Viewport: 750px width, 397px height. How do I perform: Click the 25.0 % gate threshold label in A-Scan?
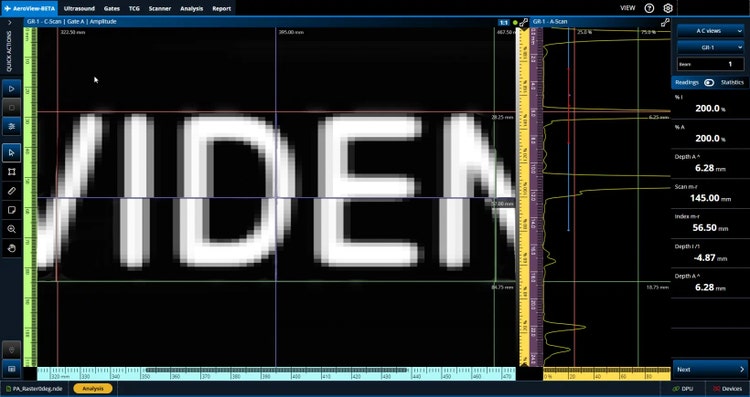tap(584, 33)
